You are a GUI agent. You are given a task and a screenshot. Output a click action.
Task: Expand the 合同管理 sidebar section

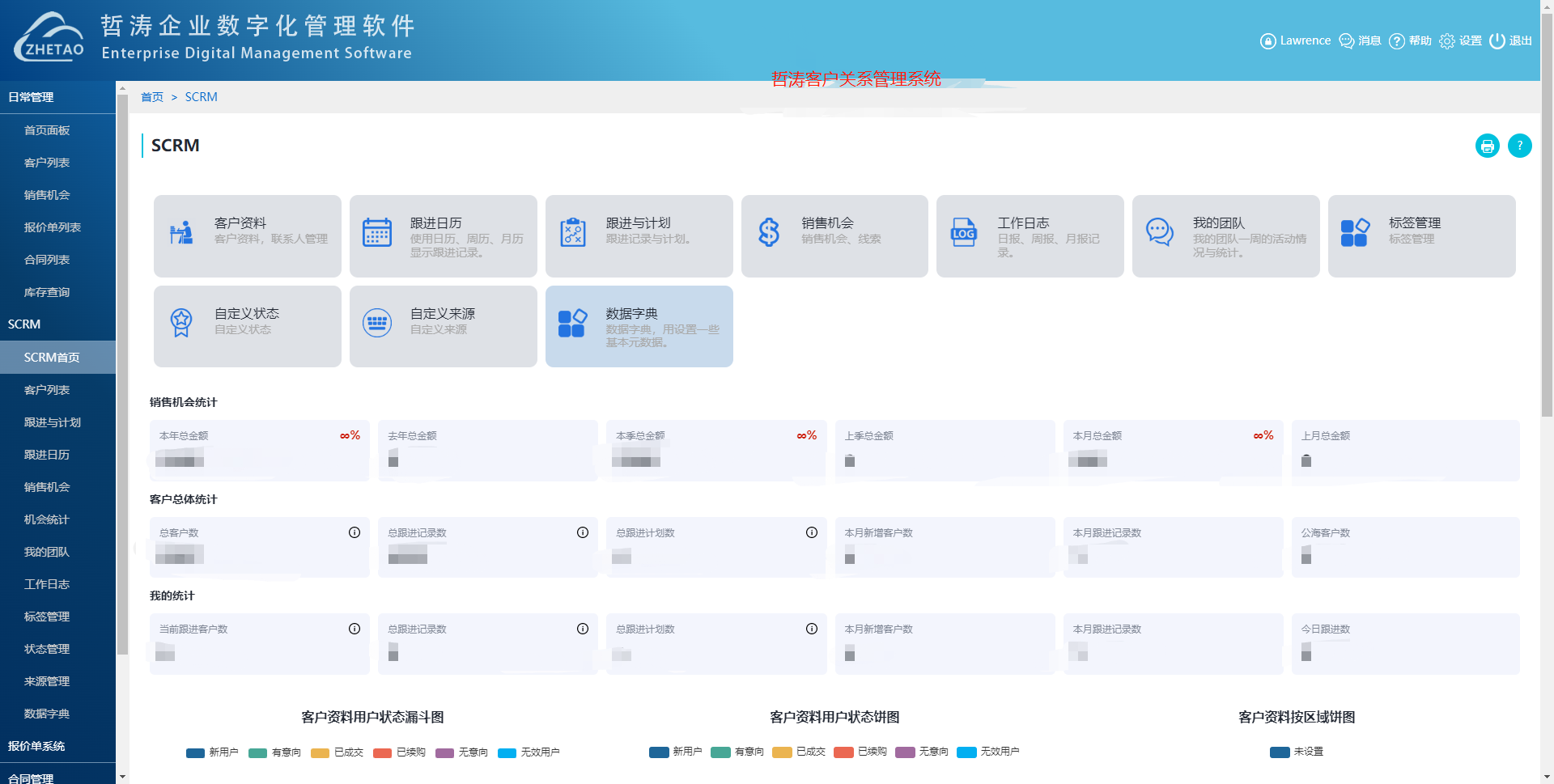tap(58, 775)
